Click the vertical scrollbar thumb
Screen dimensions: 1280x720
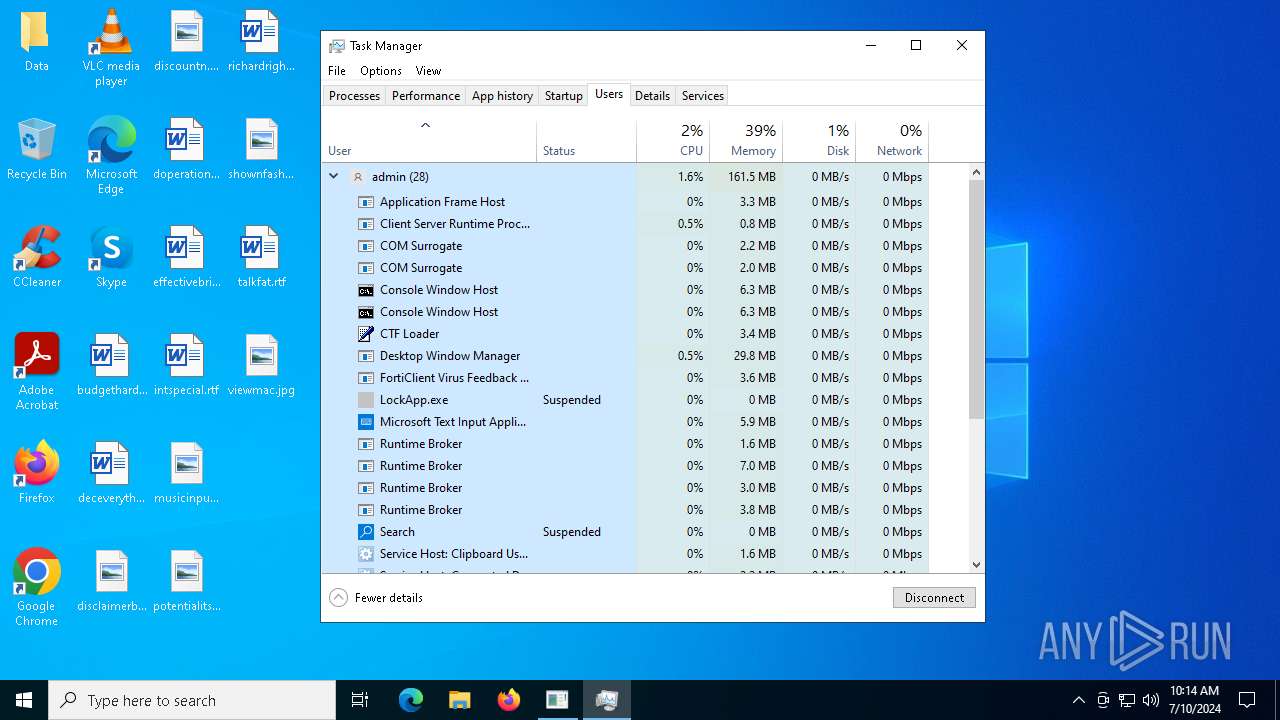(x=977, y=300)
